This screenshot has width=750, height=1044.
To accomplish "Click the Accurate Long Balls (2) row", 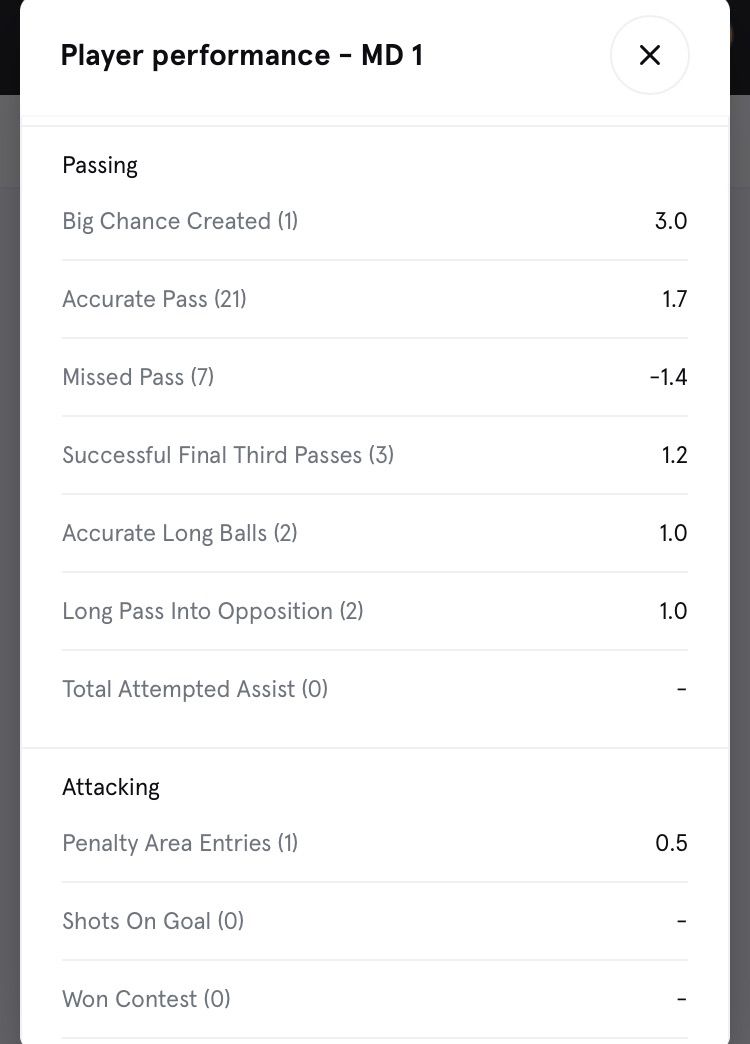I will tap(180, 533).
